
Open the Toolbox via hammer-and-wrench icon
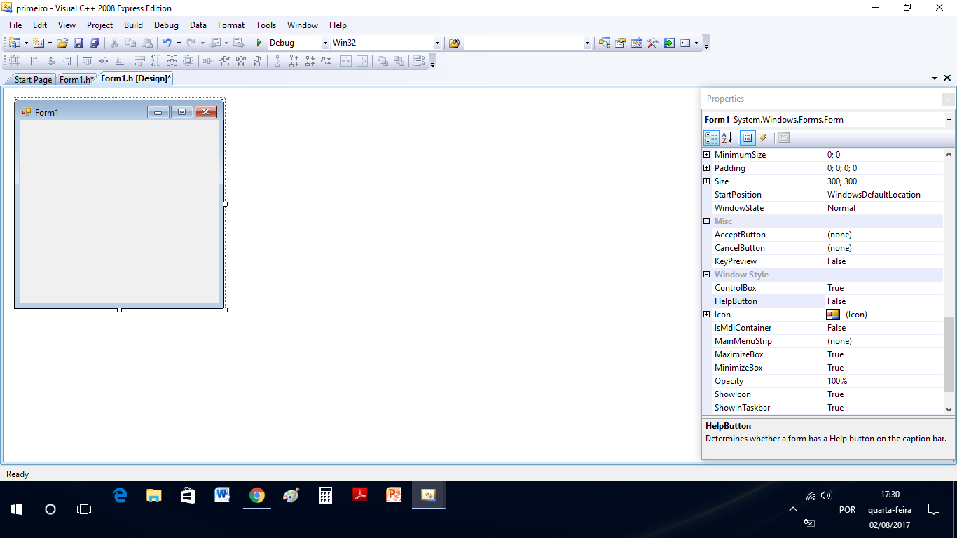652,43
